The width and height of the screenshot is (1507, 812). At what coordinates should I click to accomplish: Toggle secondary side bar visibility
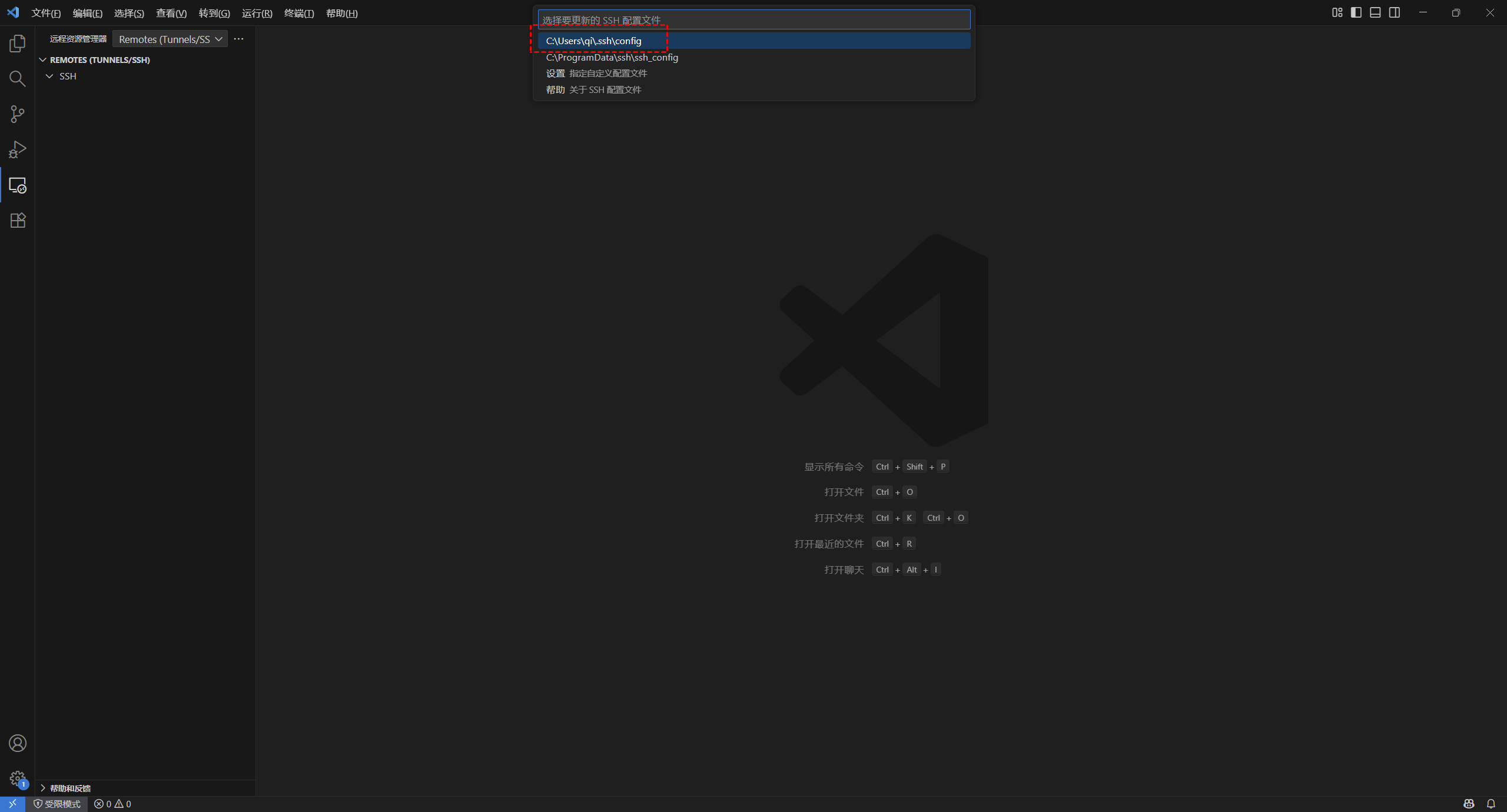pos(1395,13)
